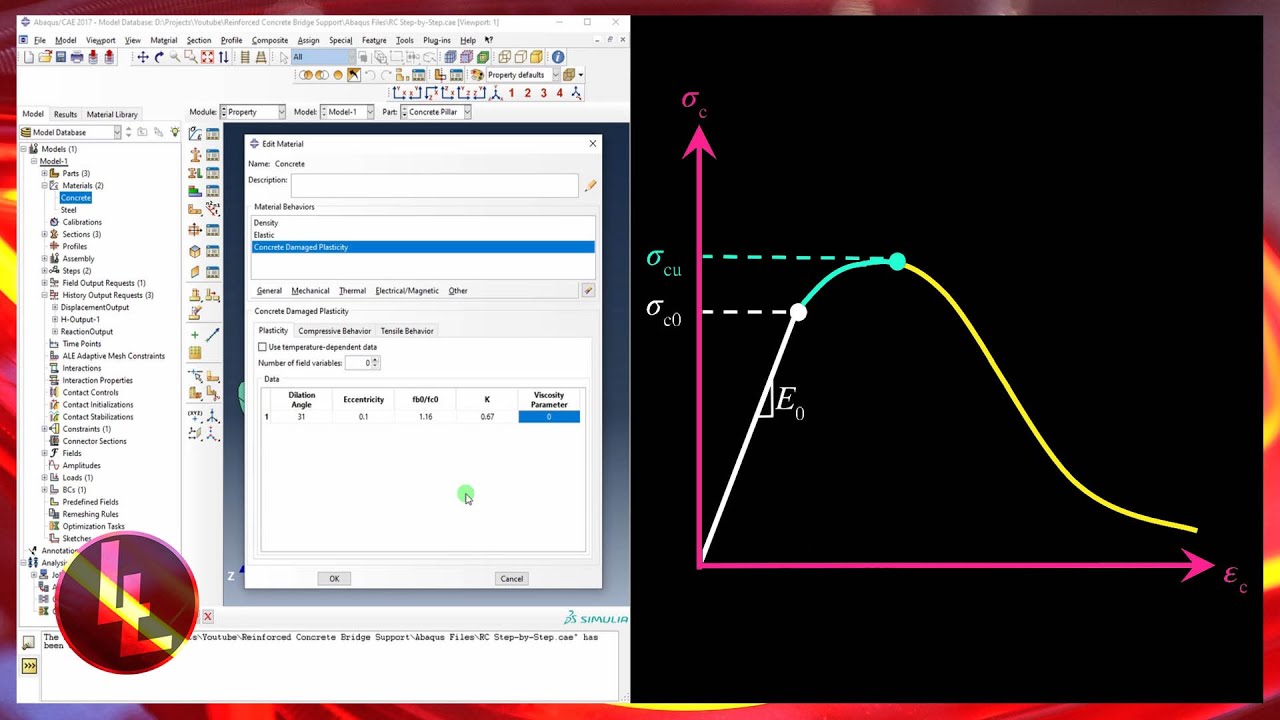
Task: Select Steel in the model tree
Action: 68,210
